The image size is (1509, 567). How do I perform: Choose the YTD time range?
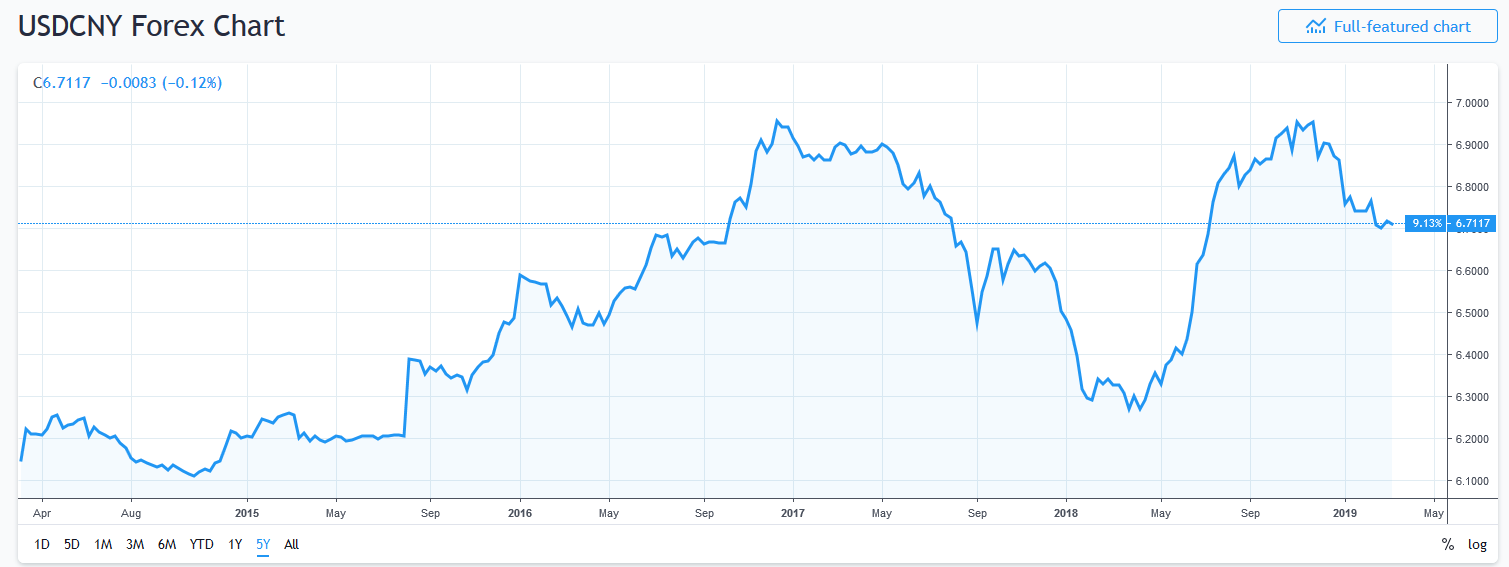pyautogui.click(x=202, y=545)
